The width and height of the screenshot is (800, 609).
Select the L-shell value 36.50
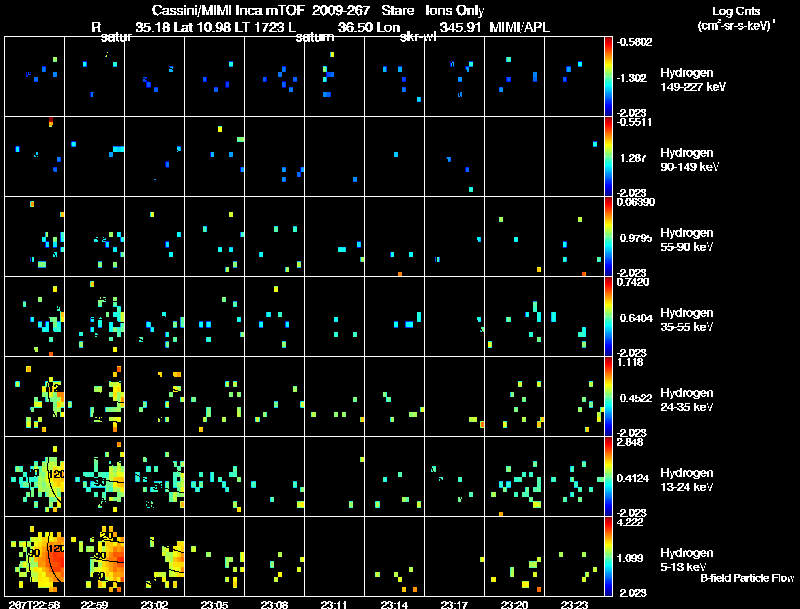355,27
